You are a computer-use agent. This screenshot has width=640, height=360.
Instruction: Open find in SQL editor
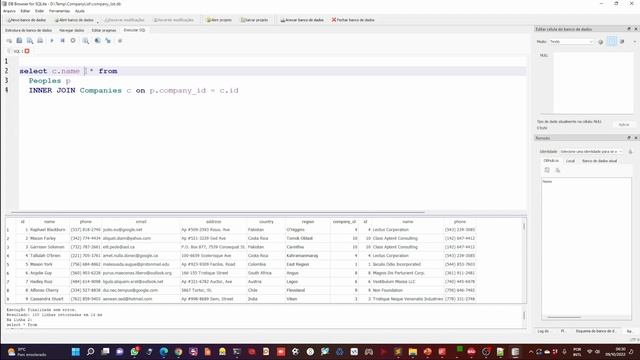(x=97, y=41)
